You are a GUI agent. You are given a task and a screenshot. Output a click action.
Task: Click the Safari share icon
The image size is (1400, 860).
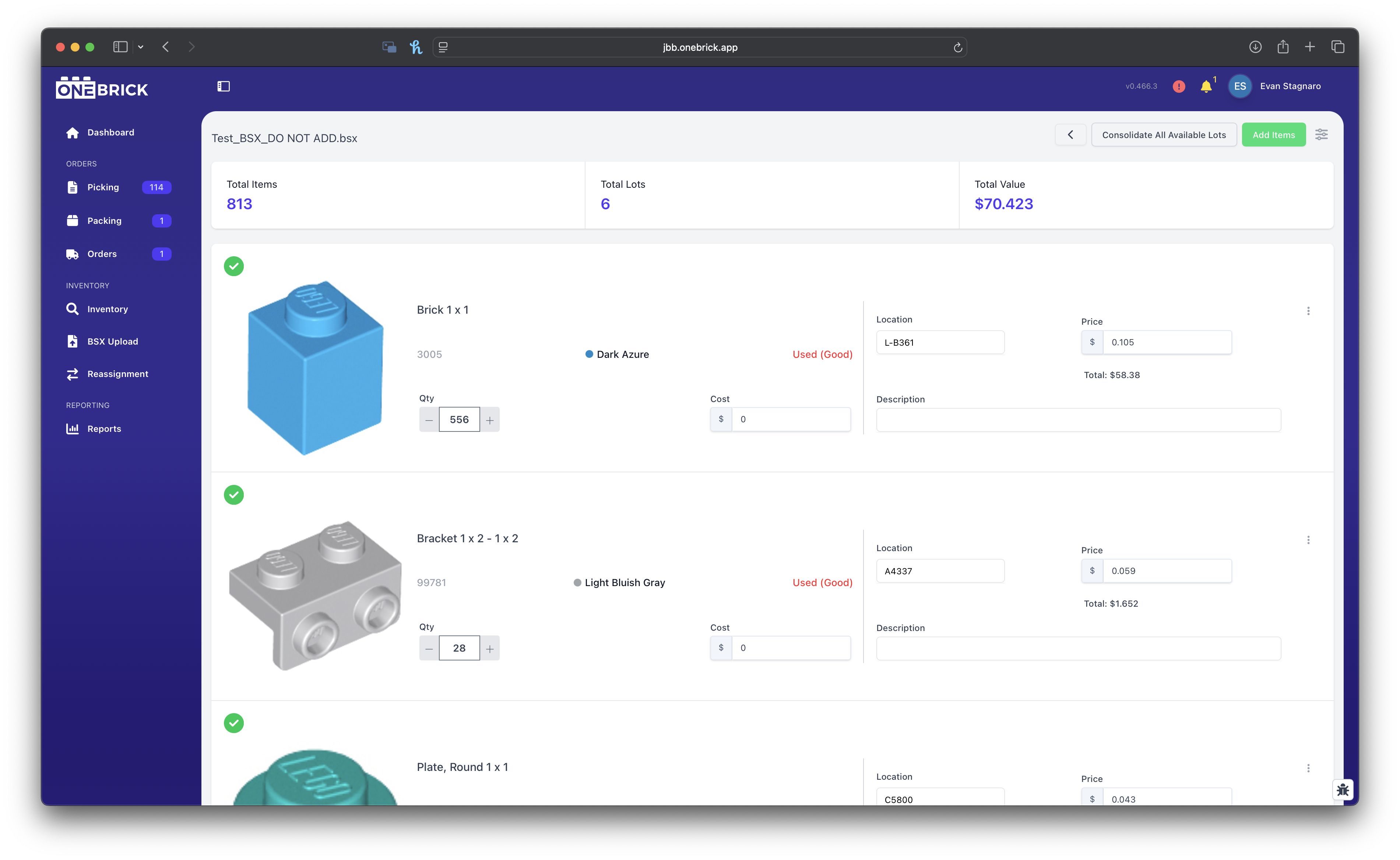pyautogui.click(x=1283, y=47)
